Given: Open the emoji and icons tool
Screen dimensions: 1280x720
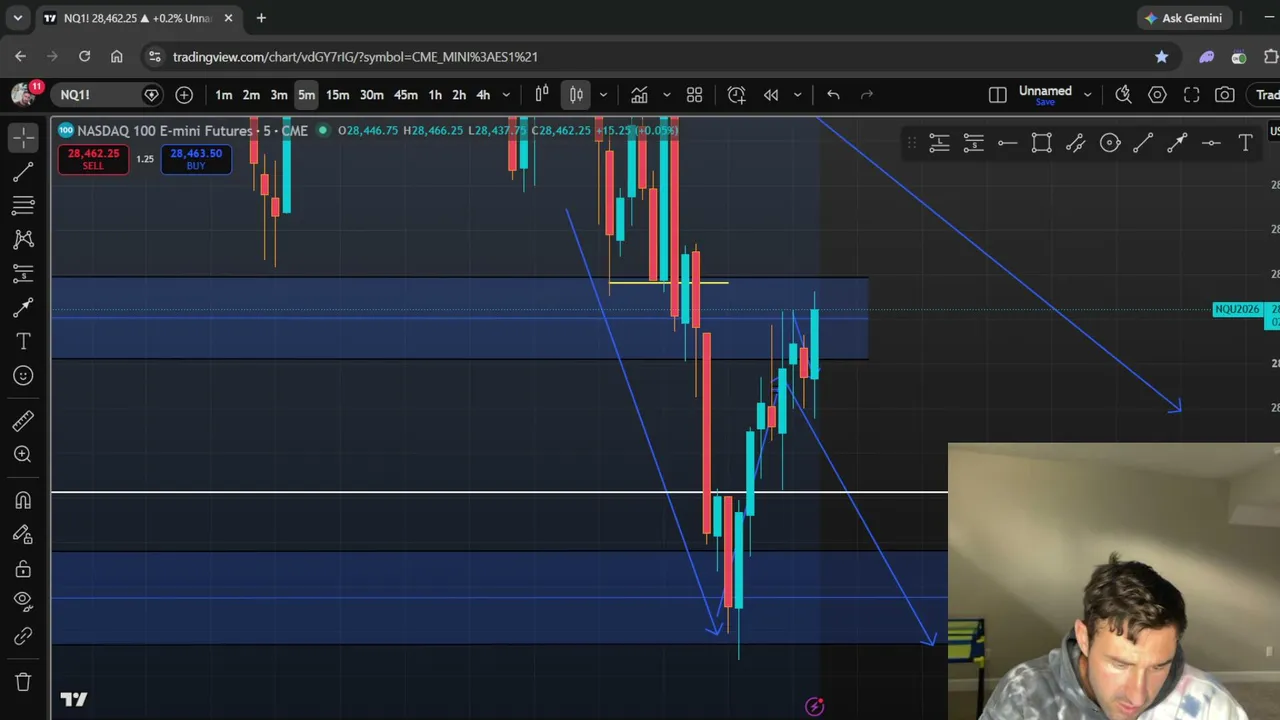Looking at the screenshot, I should tap(23, 376).
